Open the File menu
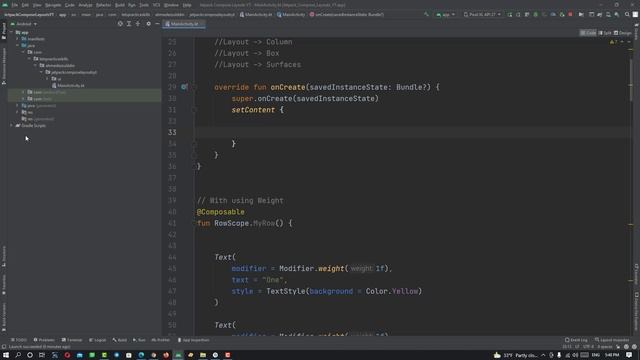Screen dimensions: 640x360 15,5
